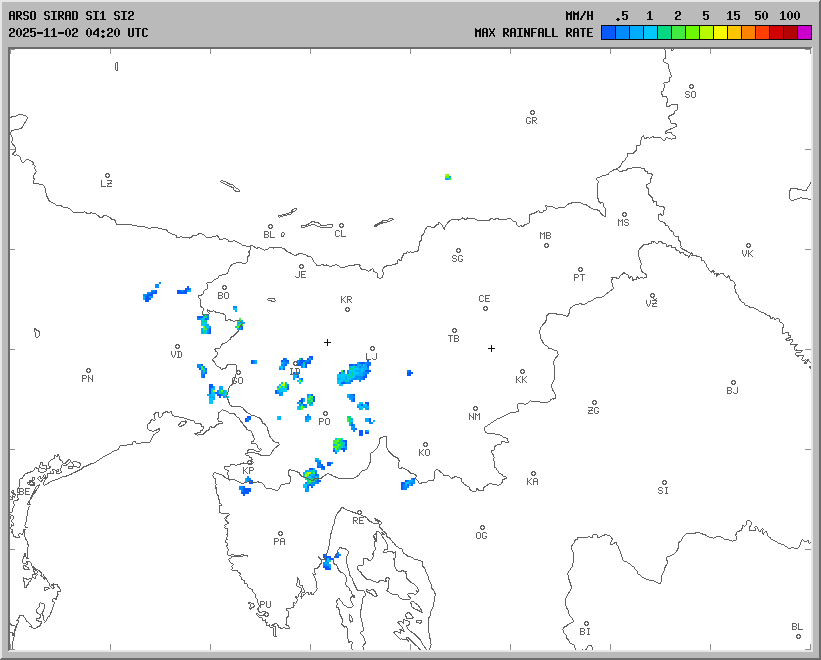821x660 pixels.
Task: Click the MB city marker on map
Action: [546, 245]
